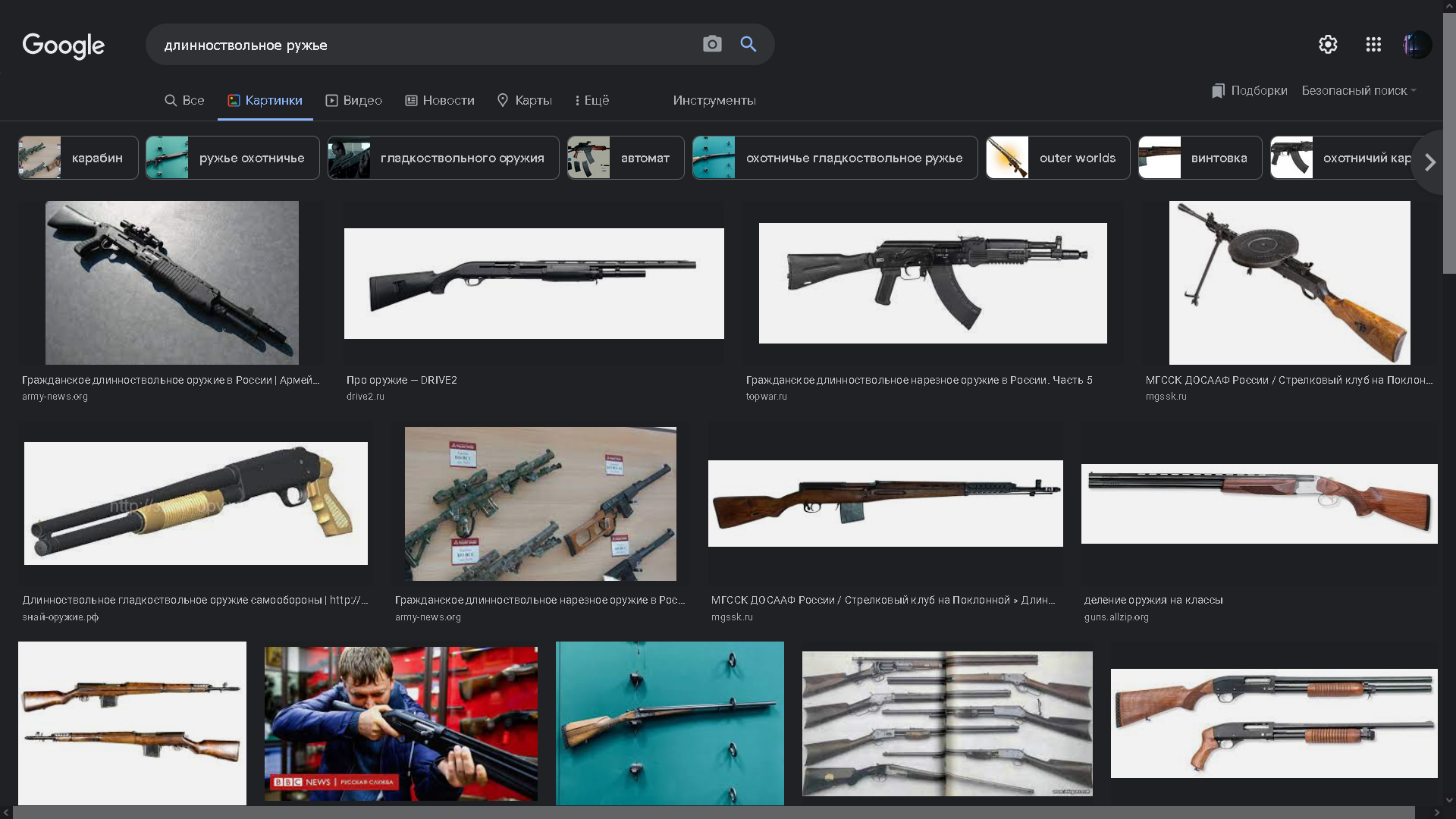Expand the Ещё more menu
This screenshot has width=1456, height=819.
point(591,101)
